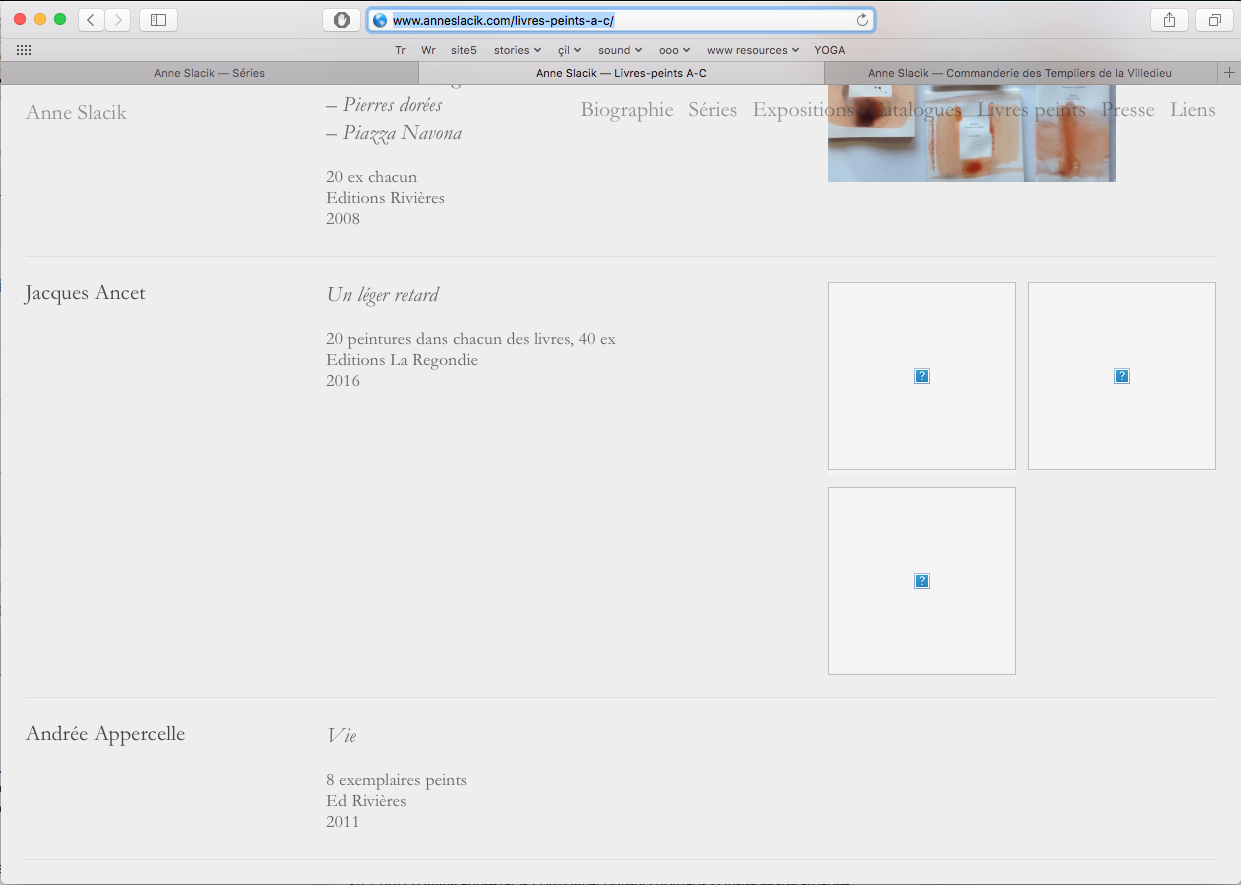Click the Liens navigation link

[x=1192, y=110]
